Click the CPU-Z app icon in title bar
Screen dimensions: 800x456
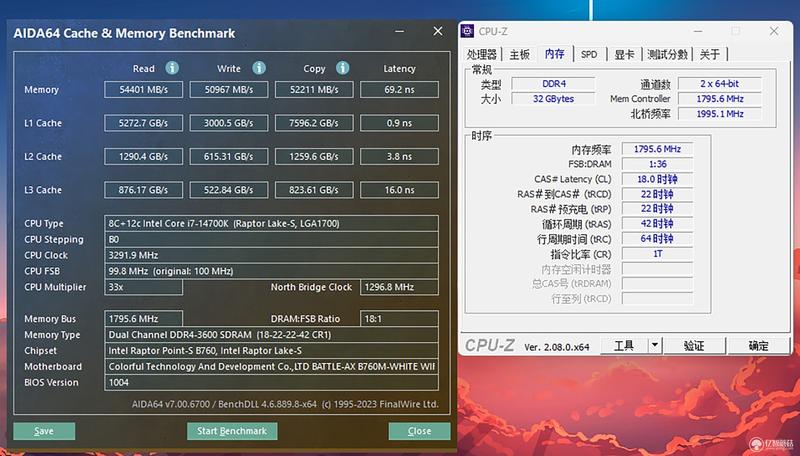click(467, 31)
